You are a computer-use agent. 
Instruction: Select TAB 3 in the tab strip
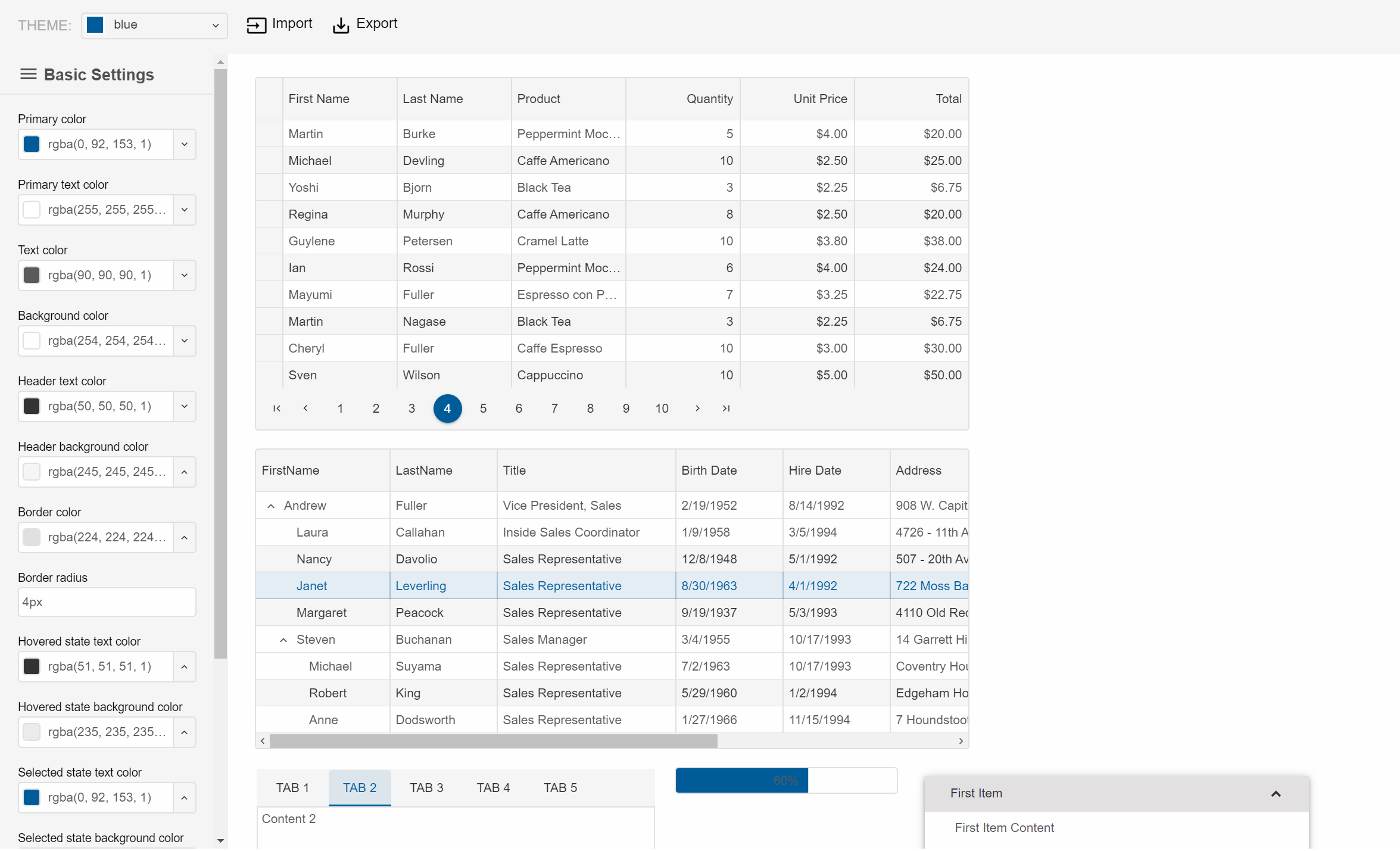[426, 788]
